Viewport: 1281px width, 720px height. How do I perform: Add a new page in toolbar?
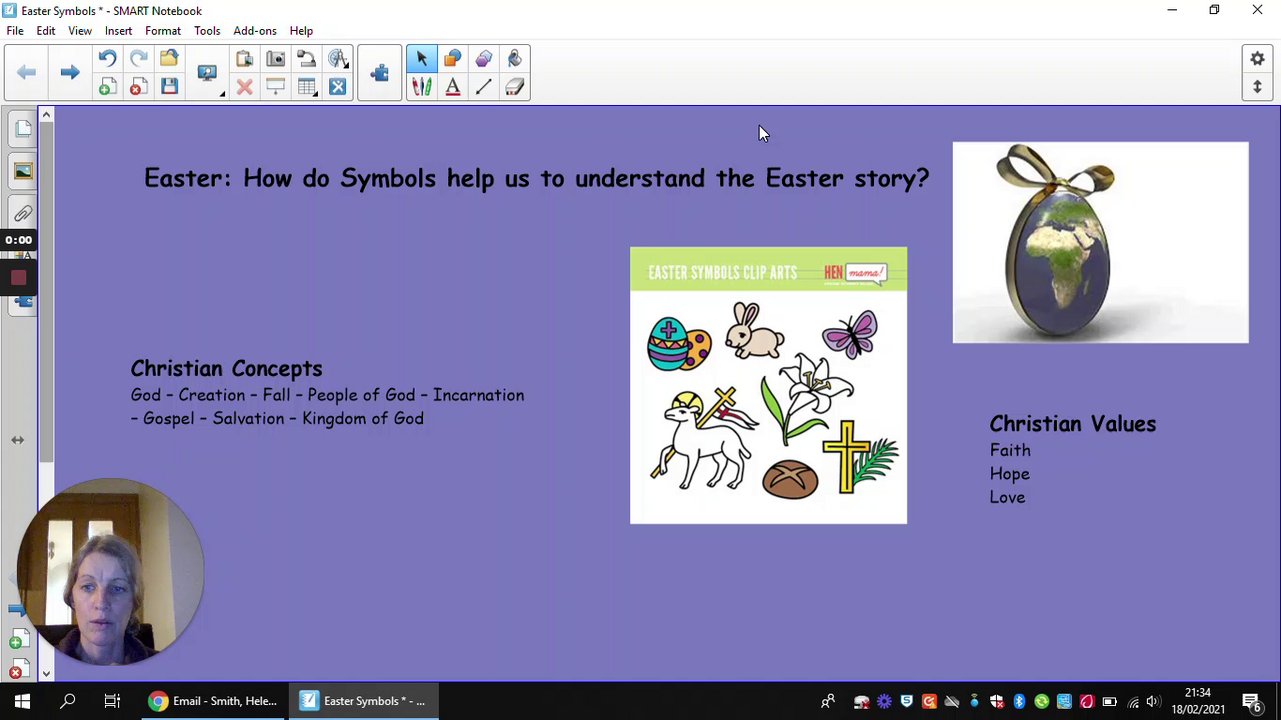coord(107,87)
